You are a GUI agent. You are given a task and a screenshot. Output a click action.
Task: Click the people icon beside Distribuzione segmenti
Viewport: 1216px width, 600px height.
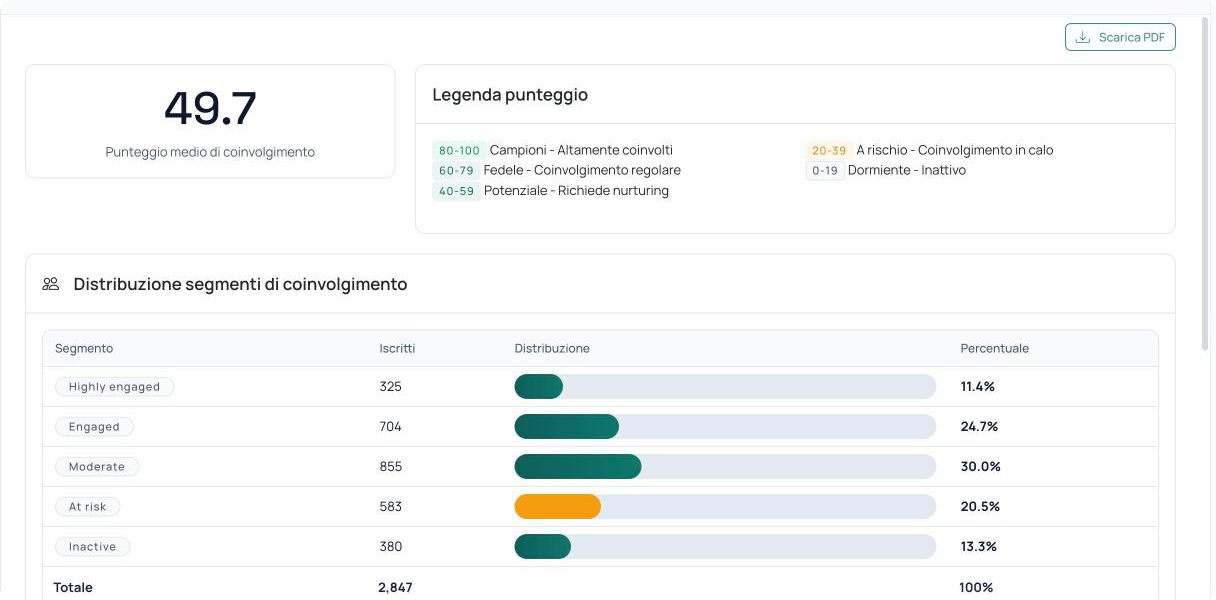click(51, 284)
